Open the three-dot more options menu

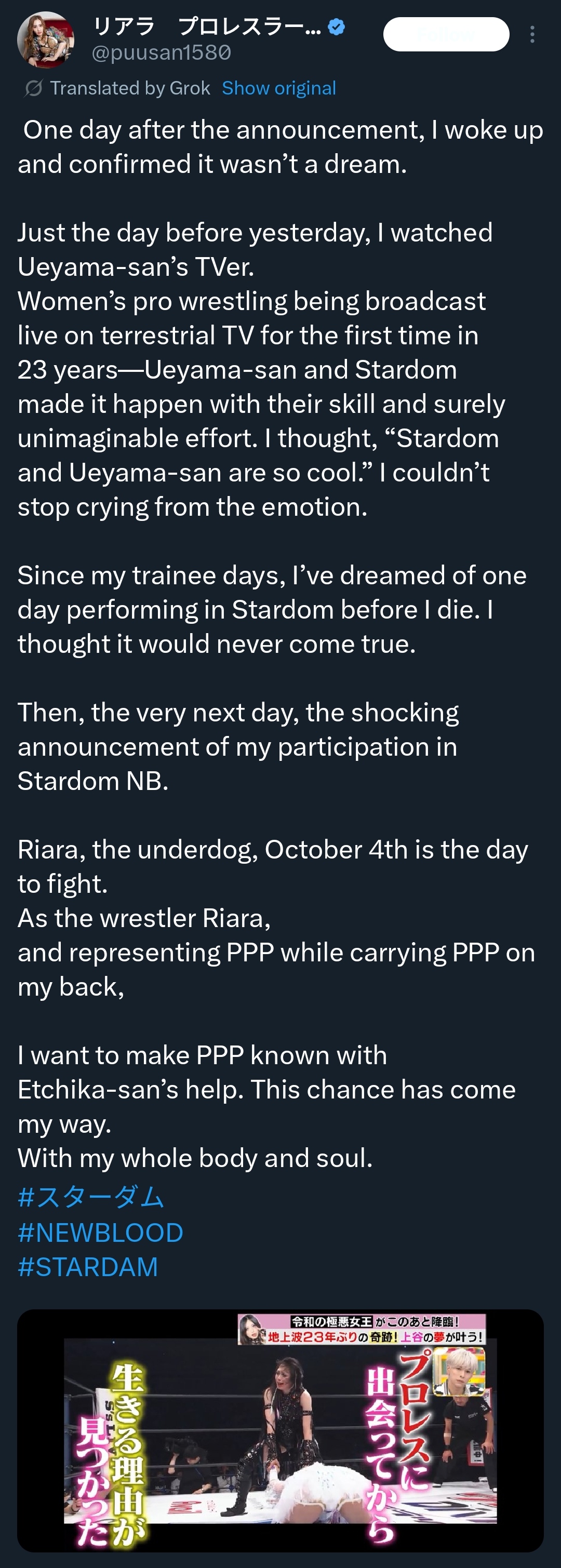tap(532, 34)
